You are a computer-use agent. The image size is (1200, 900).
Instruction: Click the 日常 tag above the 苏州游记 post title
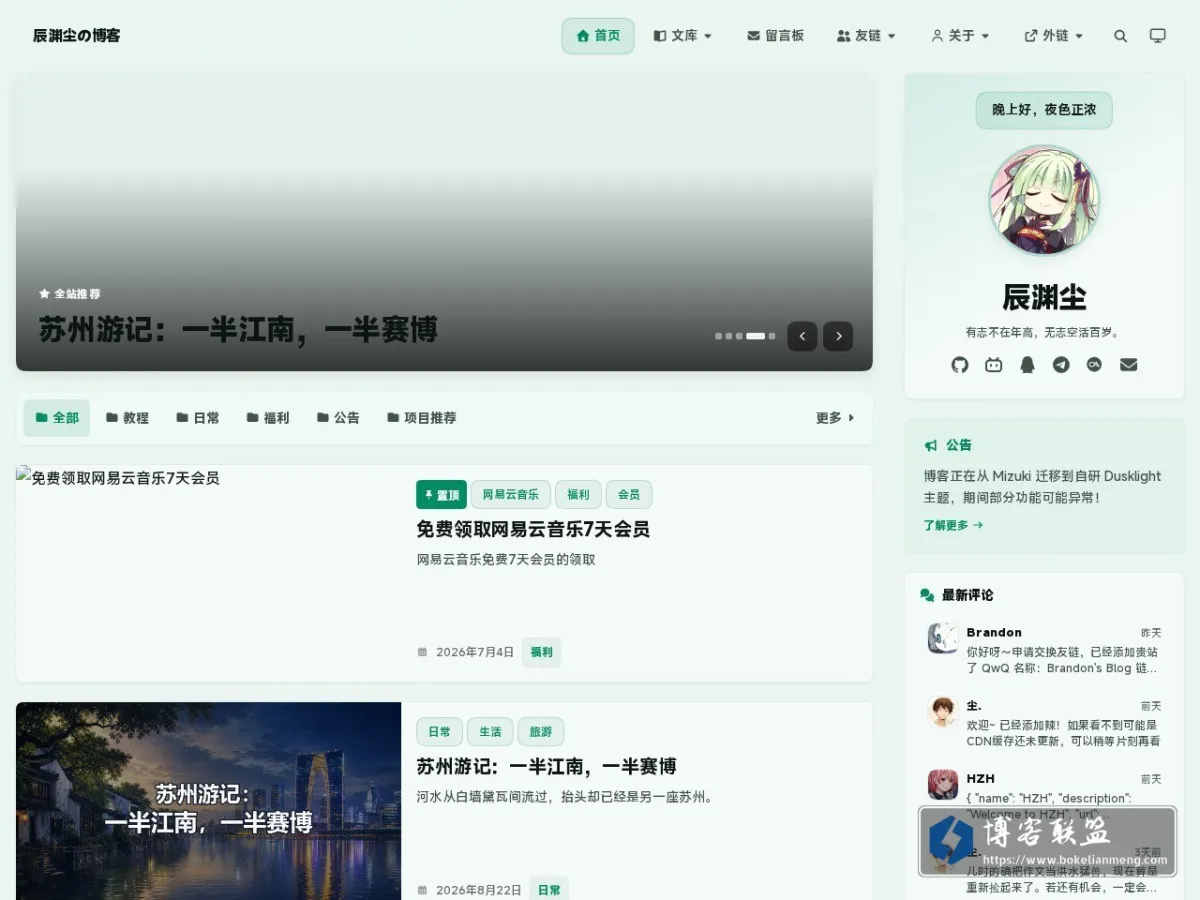point(439,732)
